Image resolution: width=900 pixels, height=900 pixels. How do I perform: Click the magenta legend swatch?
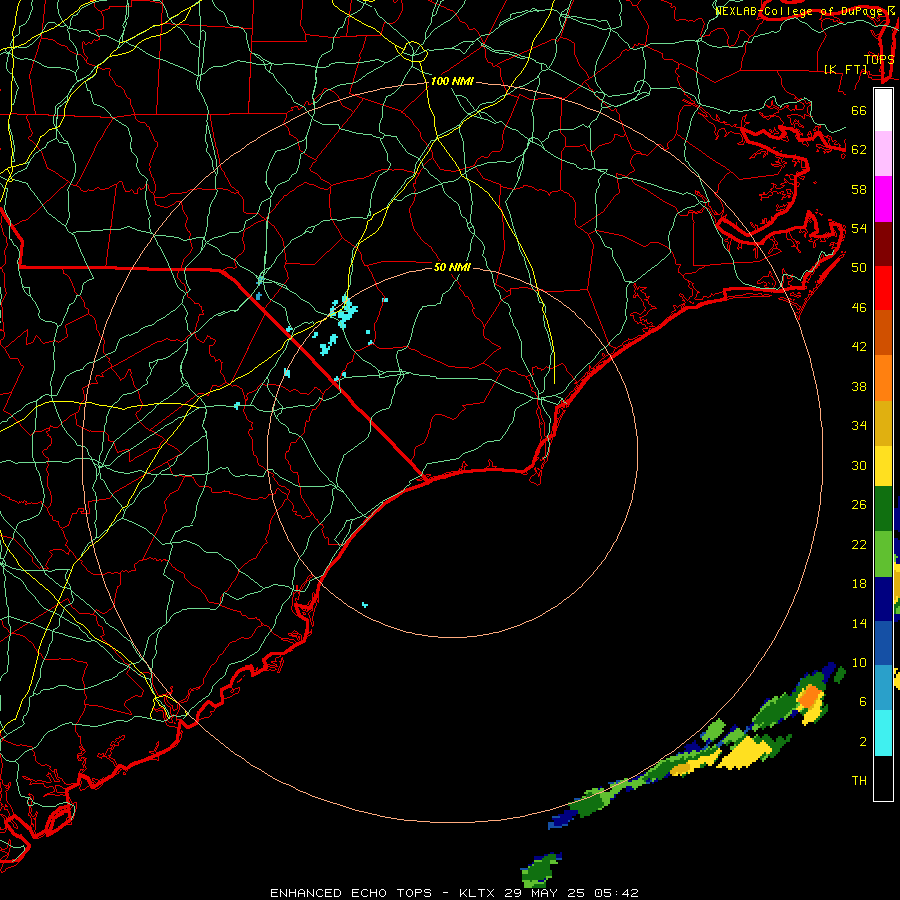click(883, 199)
